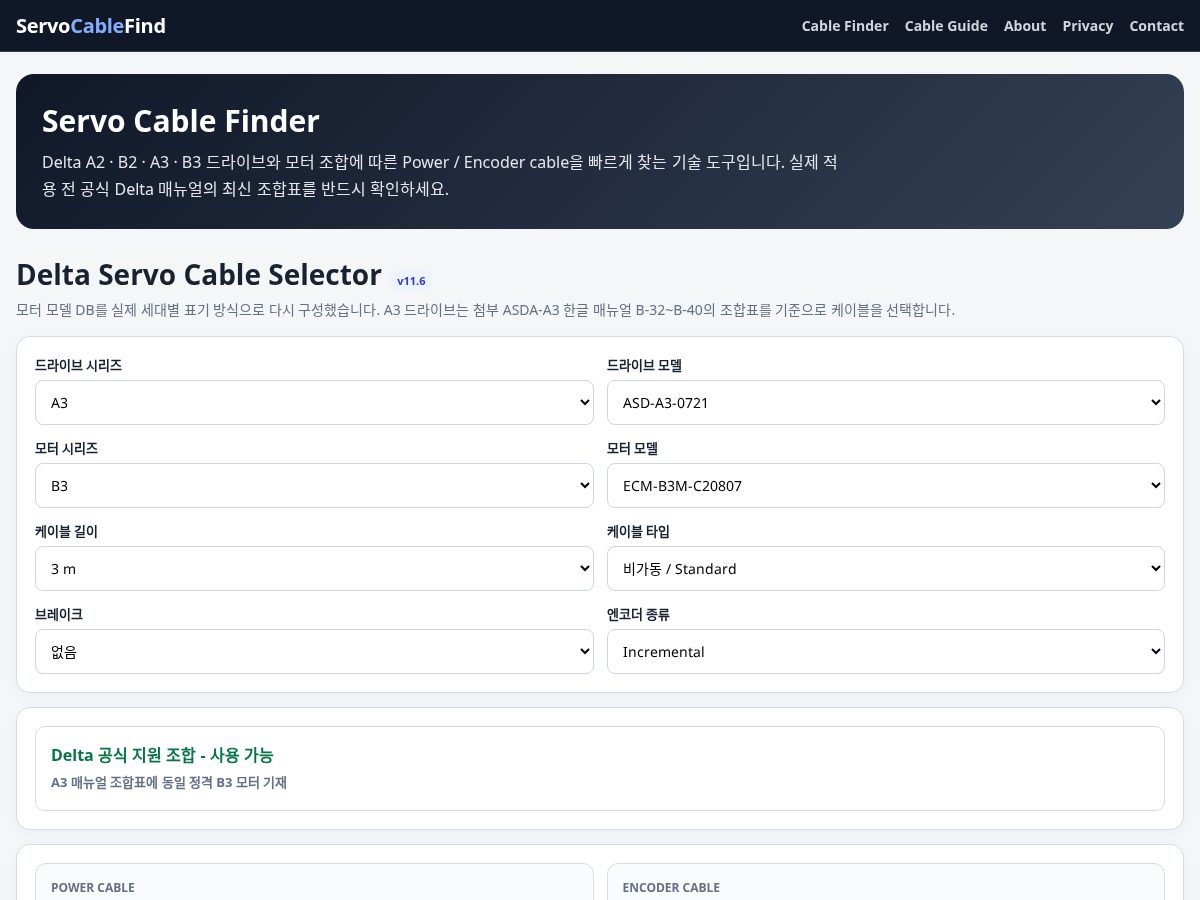1200x900 pixels.
Task: Open the About page link
Action: (1025, 26)
